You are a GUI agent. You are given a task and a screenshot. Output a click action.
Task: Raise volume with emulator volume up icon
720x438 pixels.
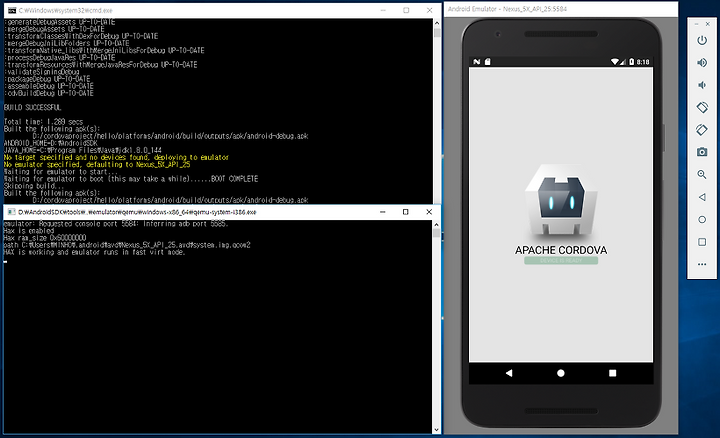point(702,62)
